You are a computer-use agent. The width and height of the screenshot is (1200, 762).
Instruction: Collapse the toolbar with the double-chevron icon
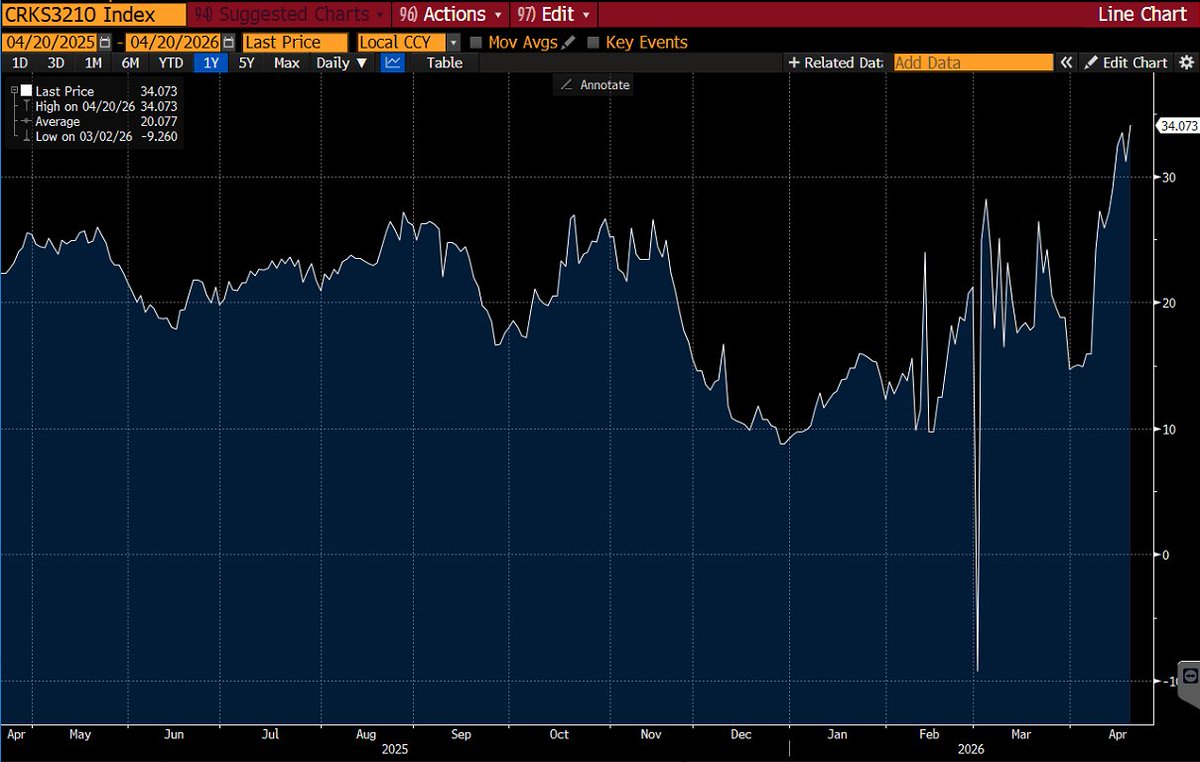click(x=1067, y=62)
